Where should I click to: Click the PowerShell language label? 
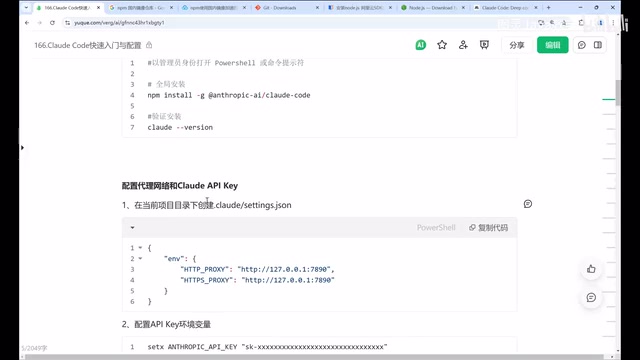click(436, 227)
